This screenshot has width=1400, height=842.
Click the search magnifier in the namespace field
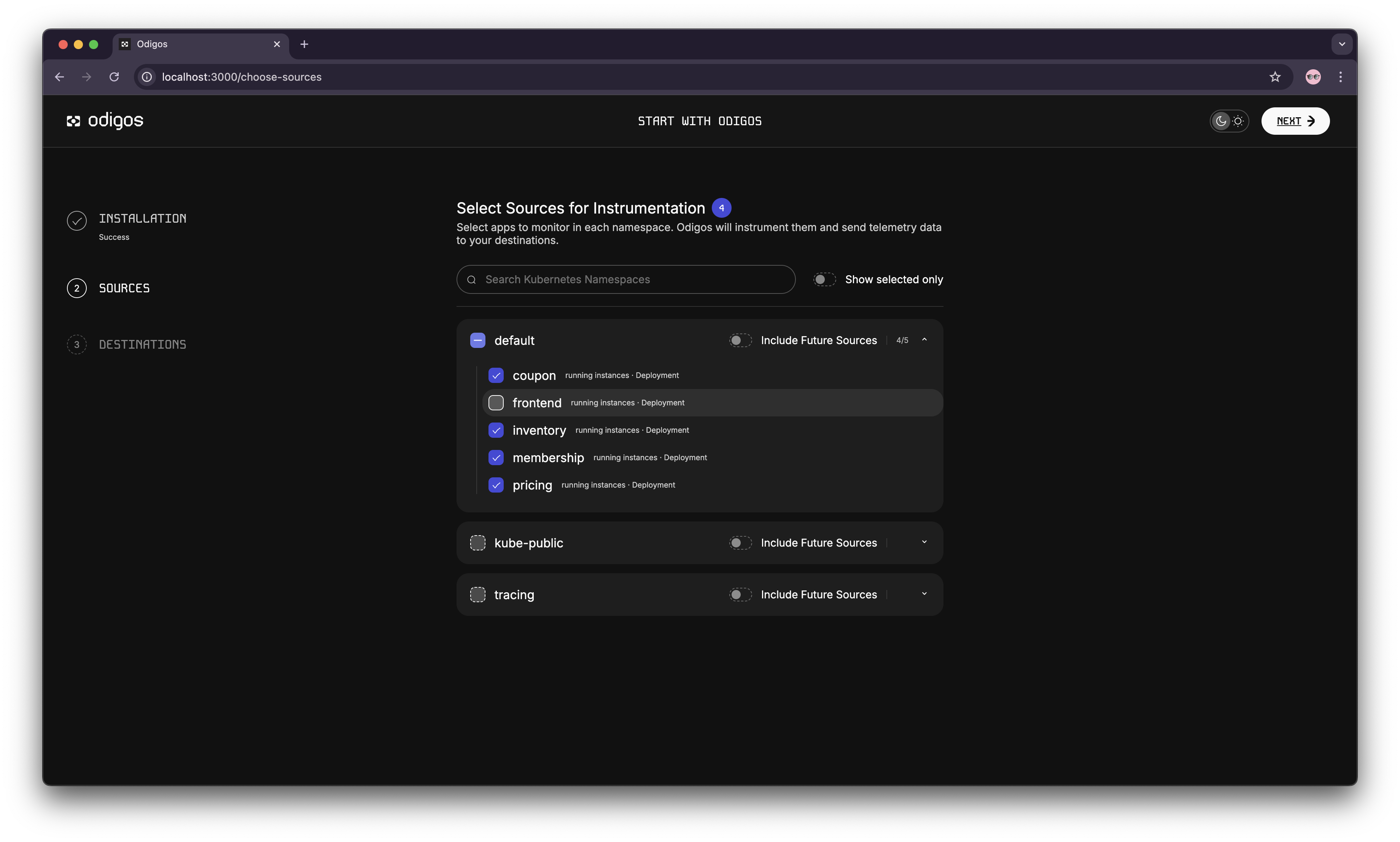pyautogui.click(x=473, y=279)
